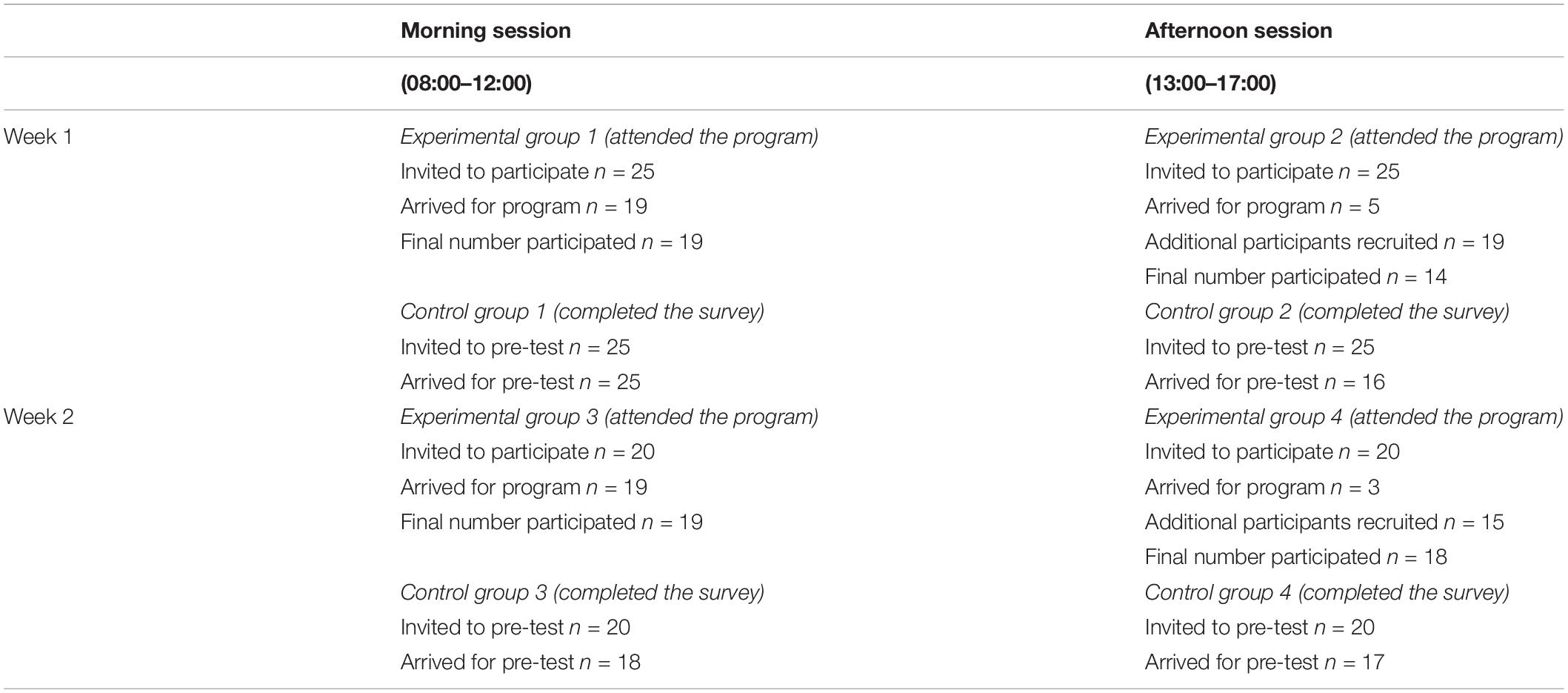The height and width of the screenshot is (693, 1568).
Task: Select Experimental group 1 heading text
Action: point(610,137)
